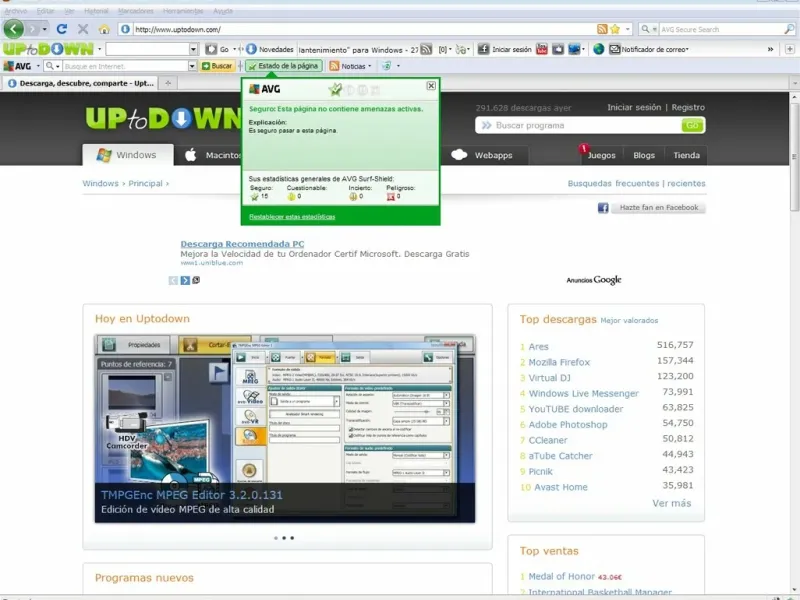Expand the address bar history dropdown
The width and height of the screenshot is (800, 600).
628,29
